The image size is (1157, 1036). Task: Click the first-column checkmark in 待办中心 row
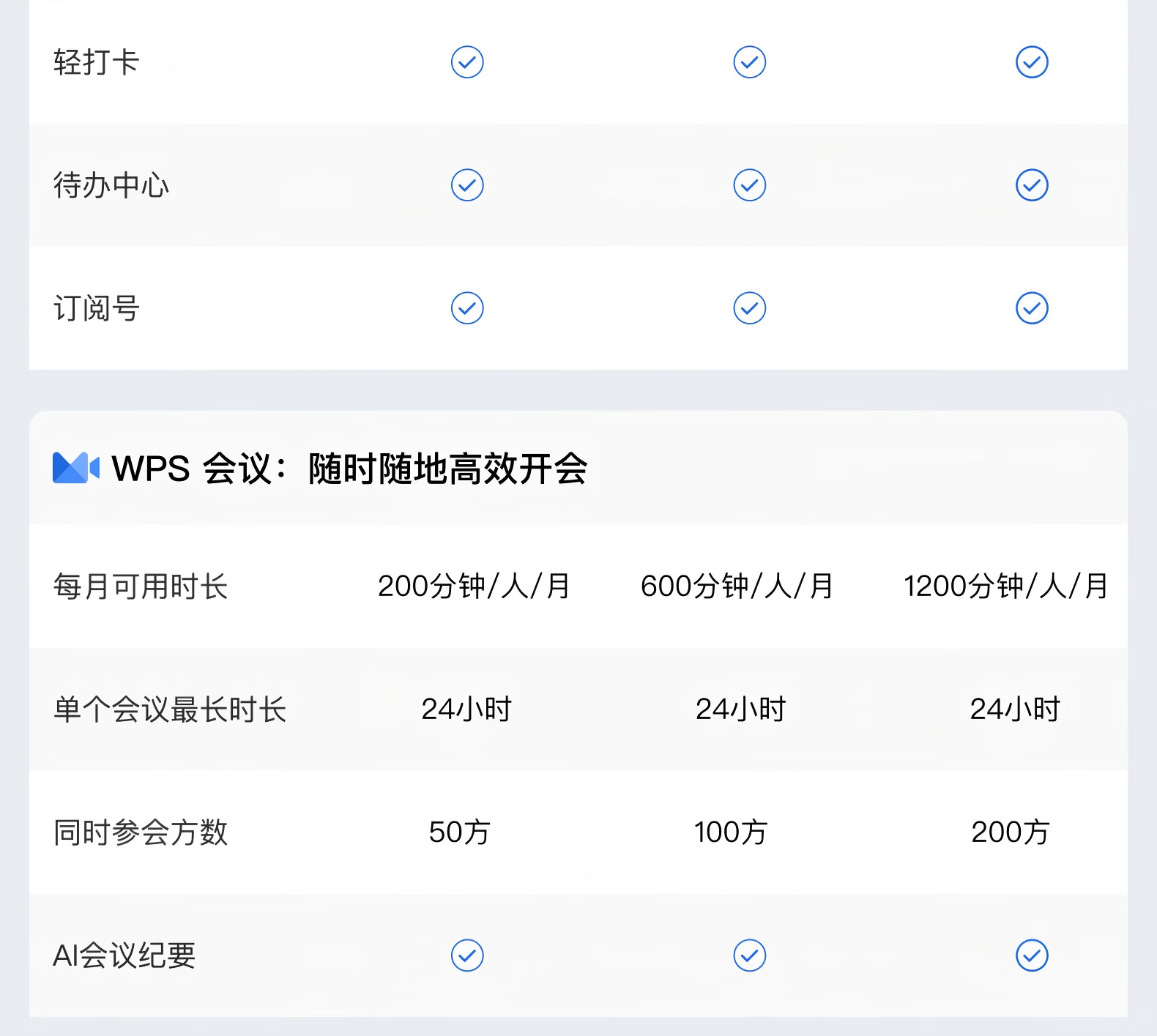467,185
